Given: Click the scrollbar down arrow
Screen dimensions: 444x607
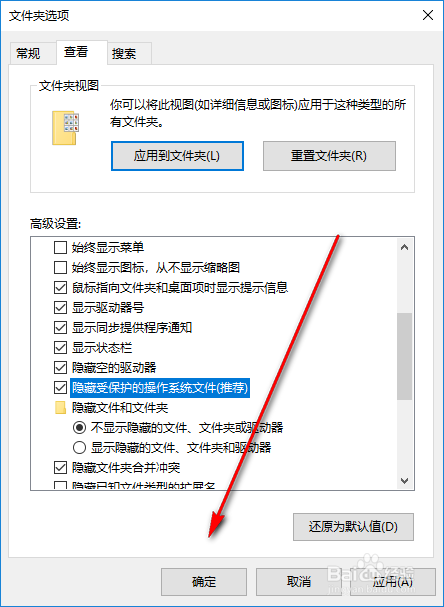Looking at the screenshot, I should [405, 481].
